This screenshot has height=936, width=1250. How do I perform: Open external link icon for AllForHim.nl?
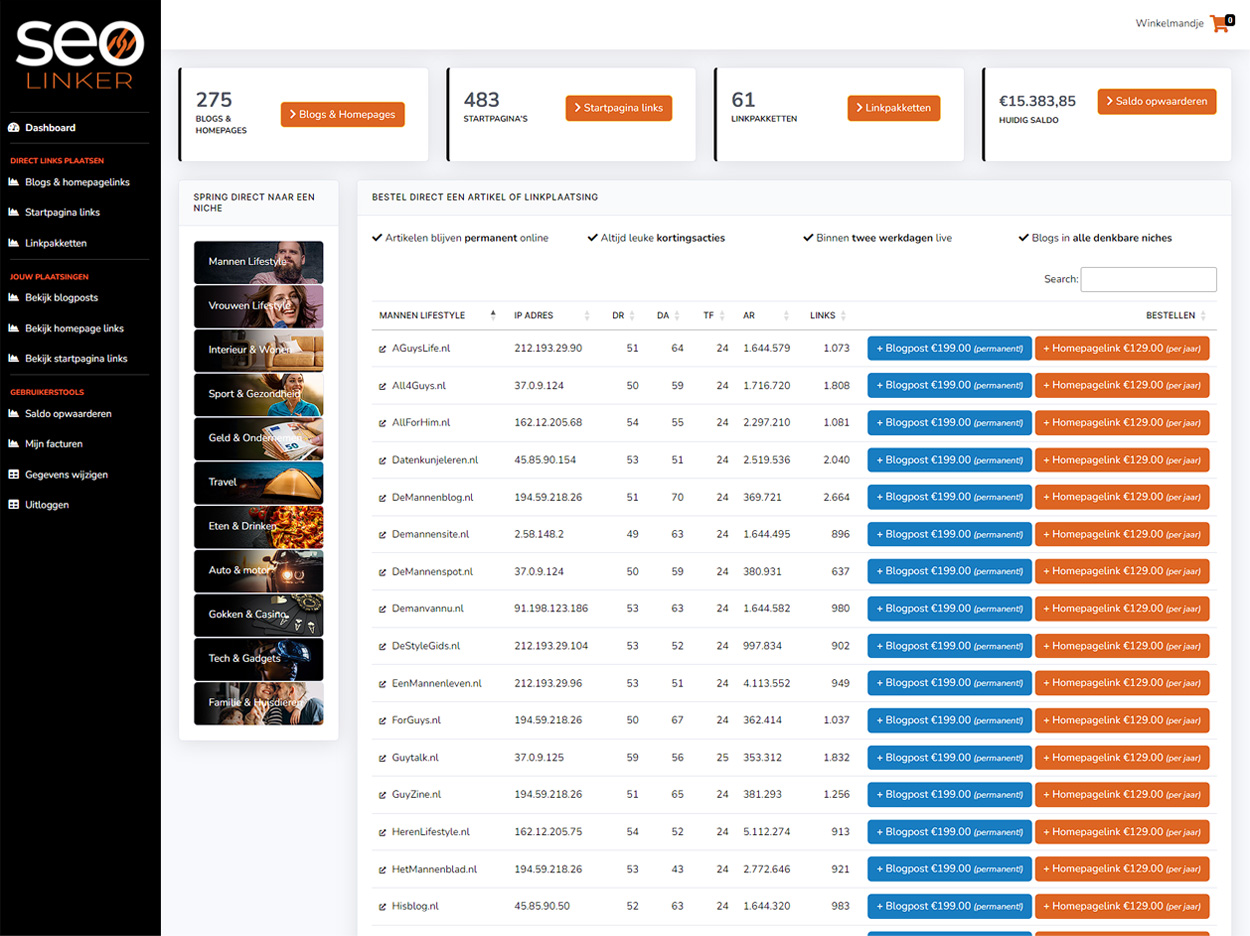pos(383,423)
